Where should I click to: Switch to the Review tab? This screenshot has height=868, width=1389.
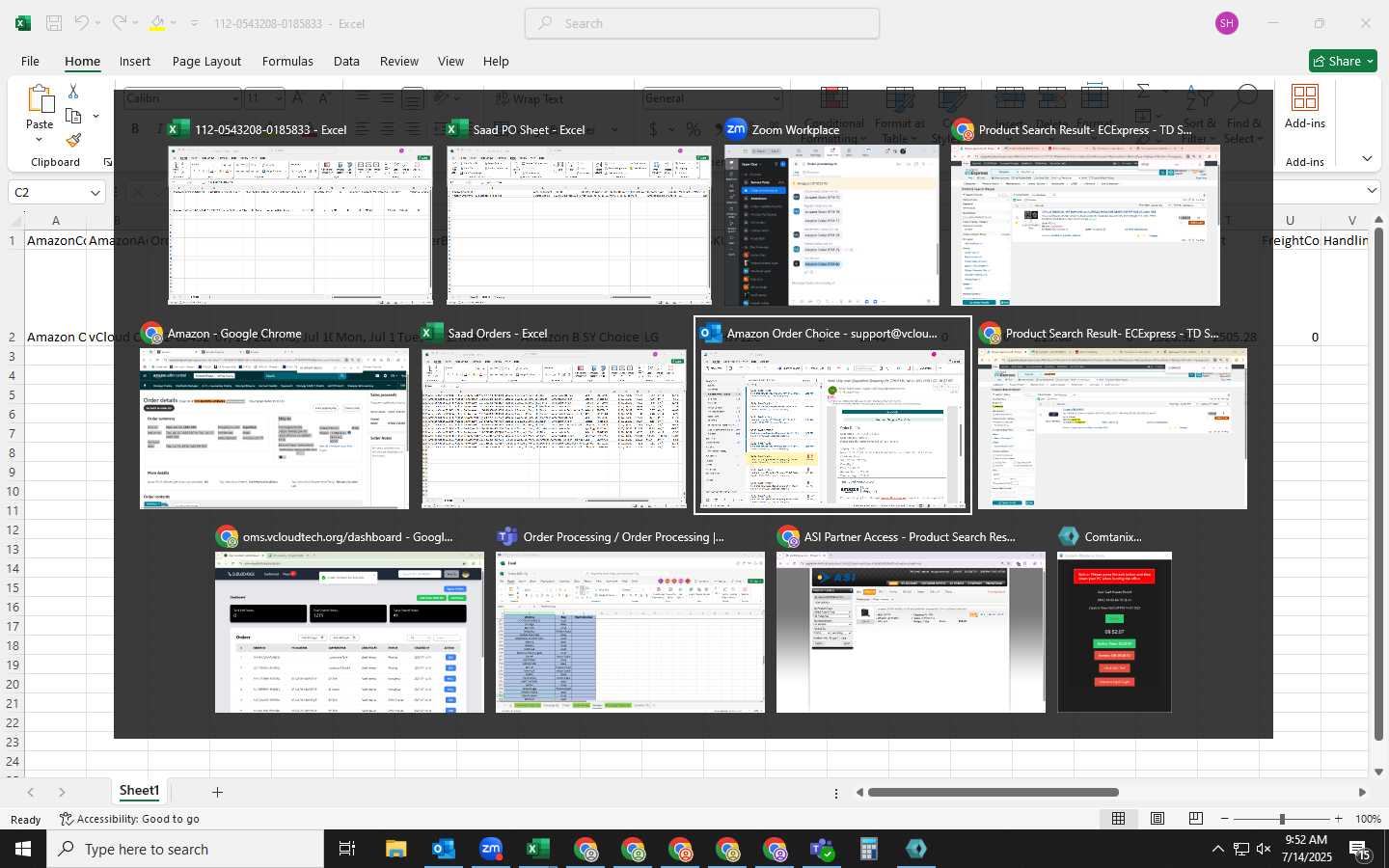click(x=398, y=61)
